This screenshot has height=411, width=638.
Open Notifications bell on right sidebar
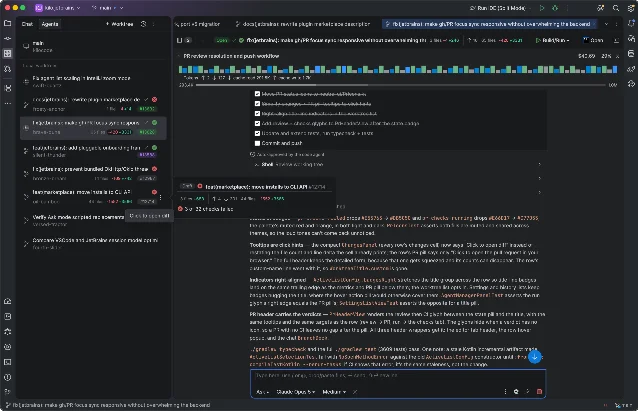pos(631,23)
